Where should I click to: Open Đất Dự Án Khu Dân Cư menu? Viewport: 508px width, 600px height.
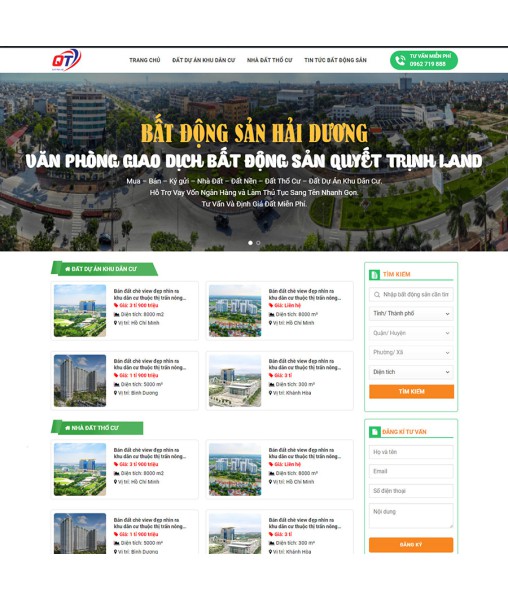204,60
